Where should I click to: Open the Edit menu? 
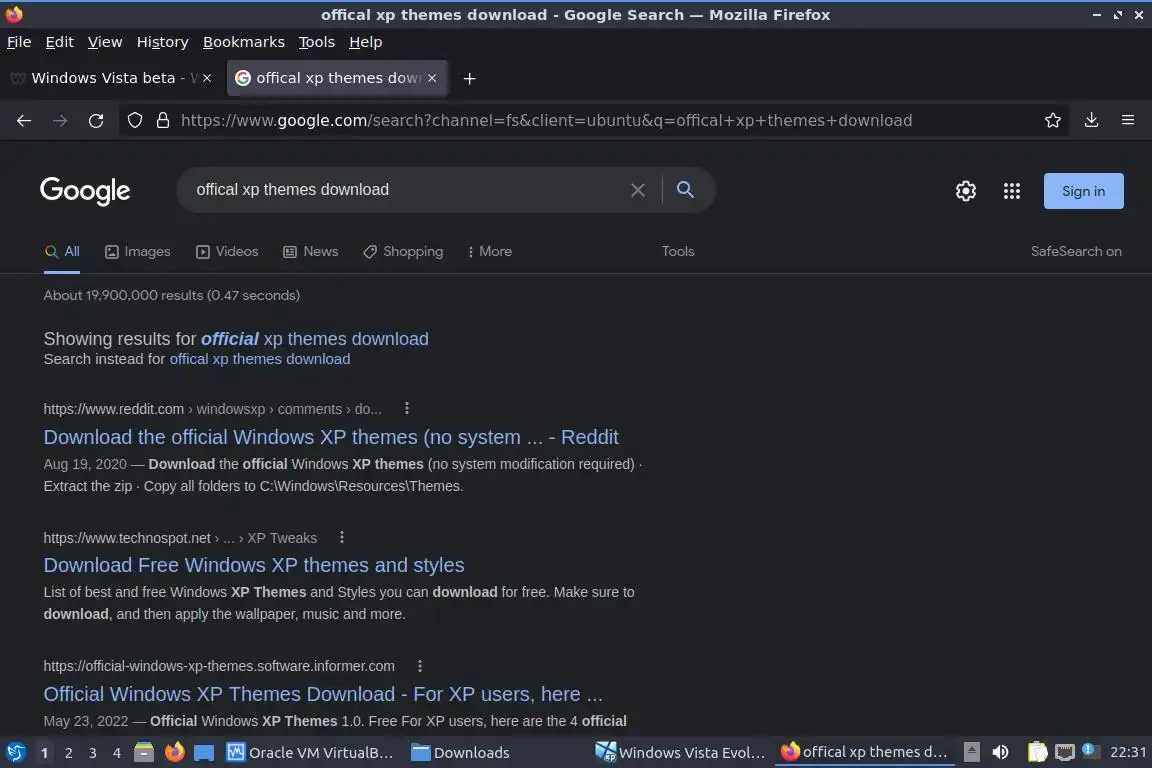tap(60, 43)
